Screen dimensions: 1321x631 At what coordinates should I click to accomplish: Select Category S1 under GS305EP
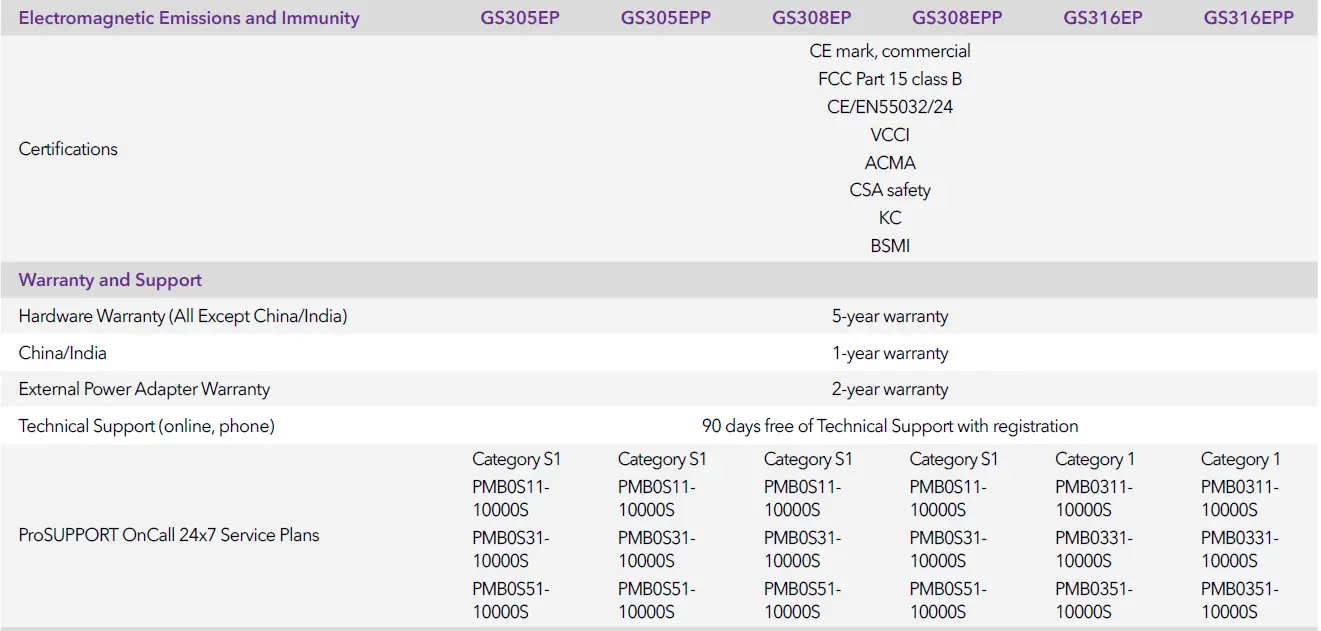[x=516, y=459]
